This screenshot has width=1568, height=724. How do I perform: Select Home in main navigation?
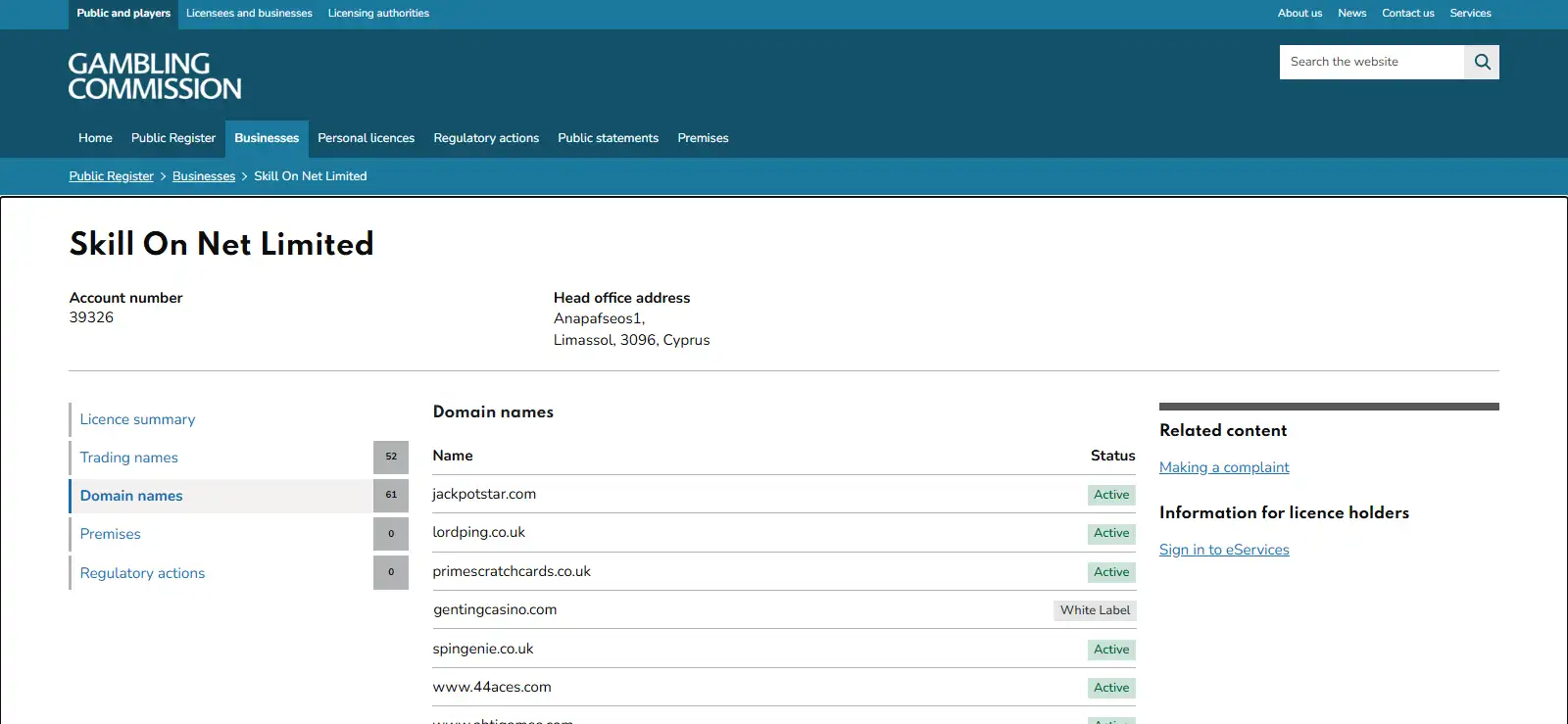click(x=95, y=138)
